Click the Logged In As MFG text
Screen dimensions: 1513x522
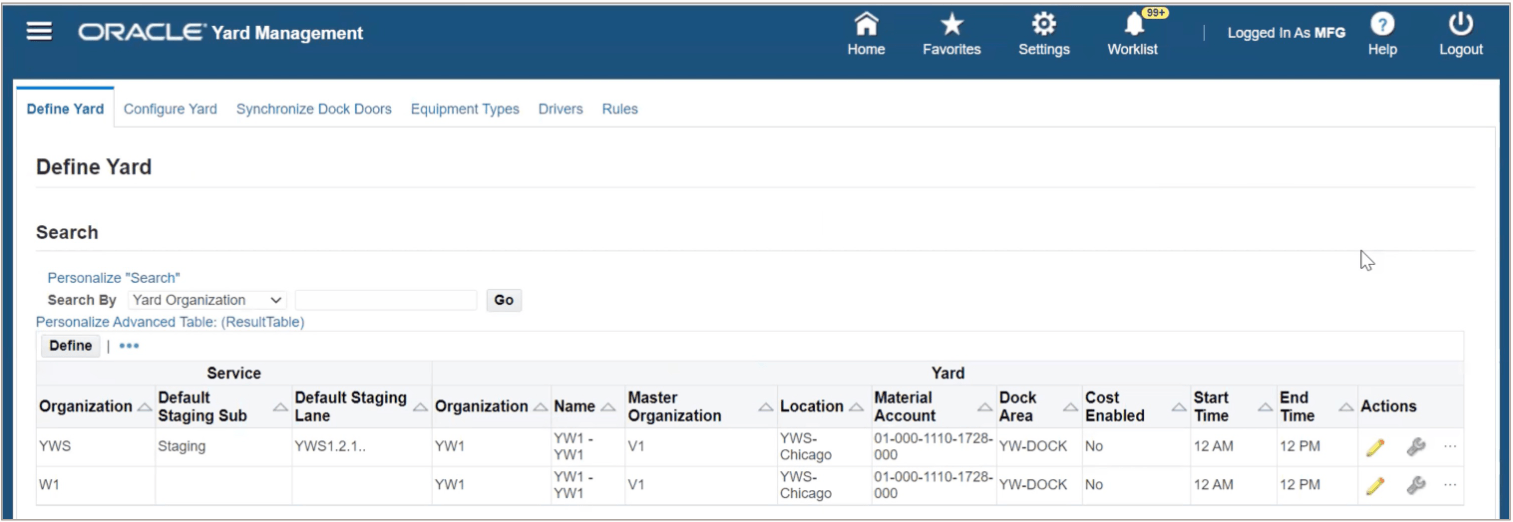[1286, 33]
